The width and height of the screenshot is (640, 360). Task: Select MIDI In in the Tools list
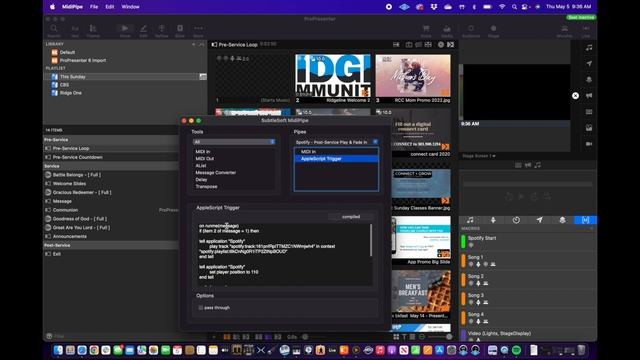[x=203, y=151]
